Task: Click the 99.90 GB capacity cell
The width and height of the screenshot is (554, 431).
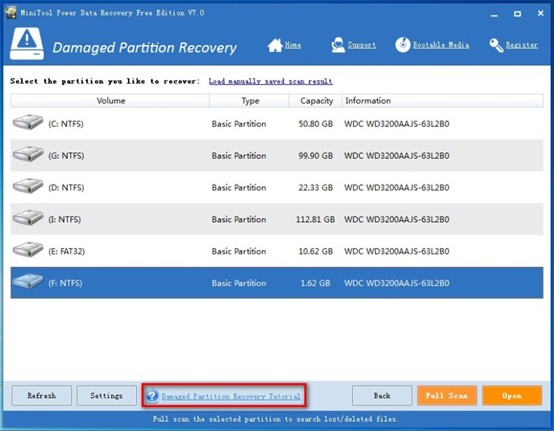Action: click(316, 156)
